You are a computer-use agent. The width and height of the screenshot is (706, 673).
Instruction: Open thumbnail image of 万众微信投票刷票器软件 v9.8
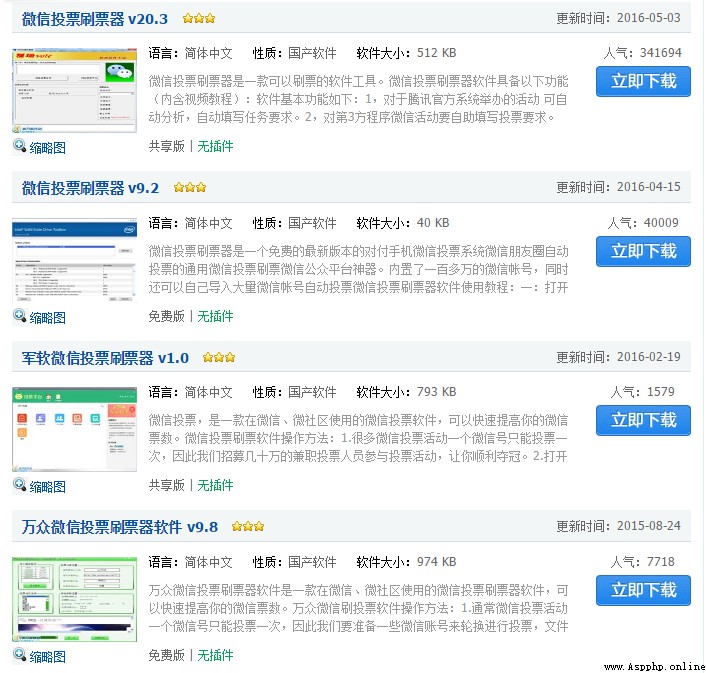tap(74, 599)
